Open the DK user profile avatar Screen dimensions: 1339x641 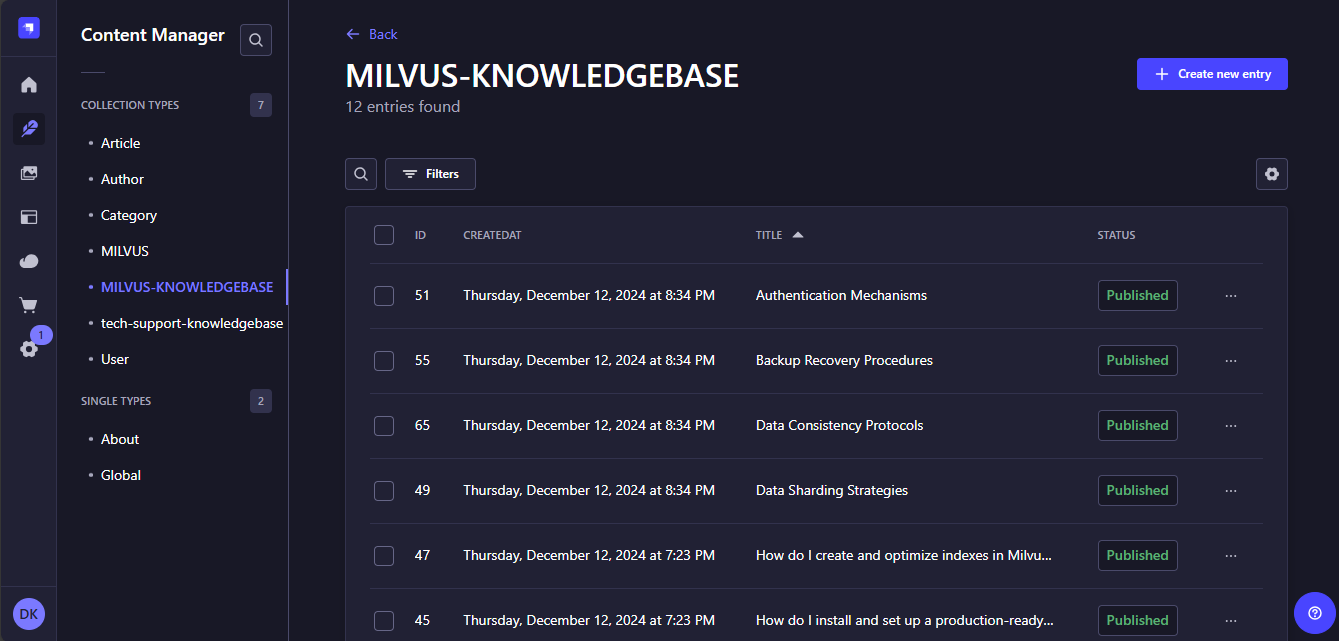click(29, 614)
